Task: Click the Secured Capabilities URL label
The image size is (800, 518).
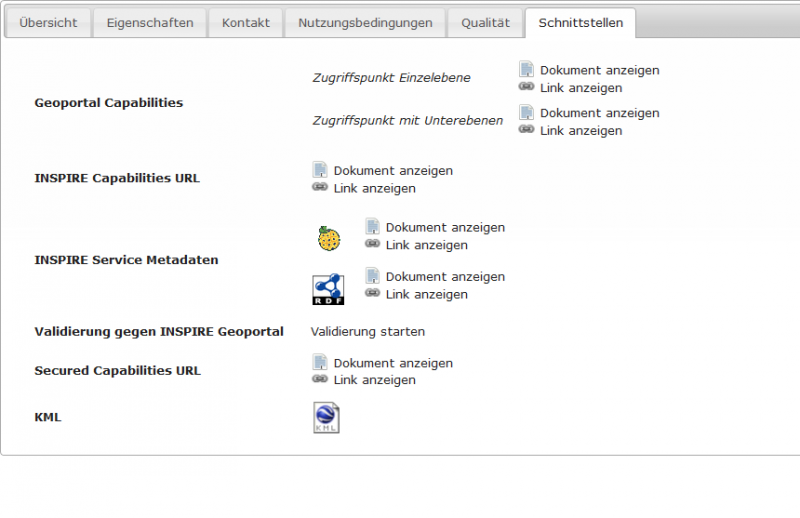Action: 117,371
